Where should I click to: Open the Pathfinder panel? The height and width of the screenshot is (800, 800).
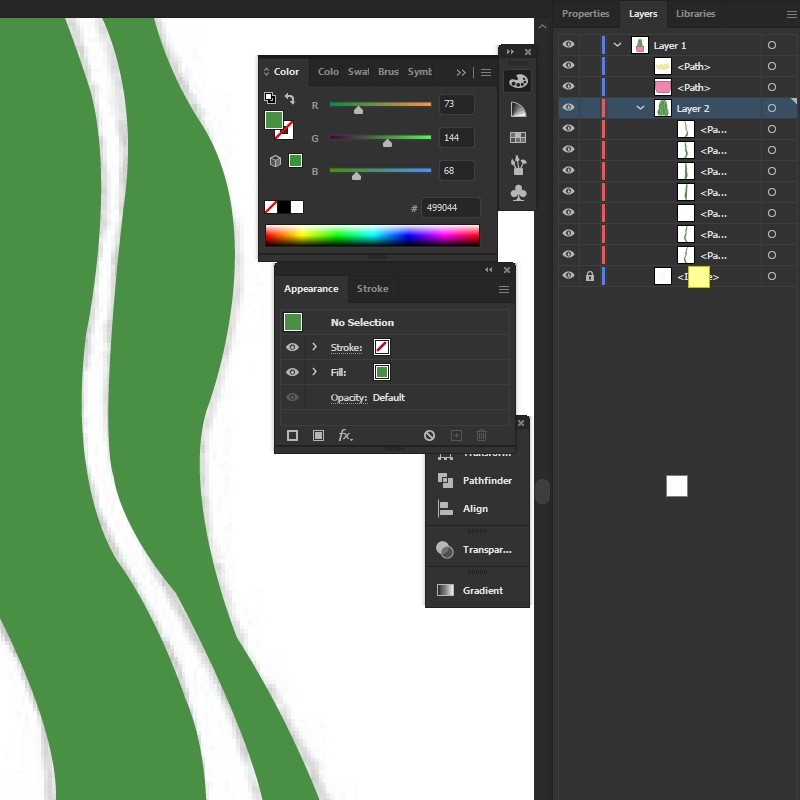click(x=477, y=481)
